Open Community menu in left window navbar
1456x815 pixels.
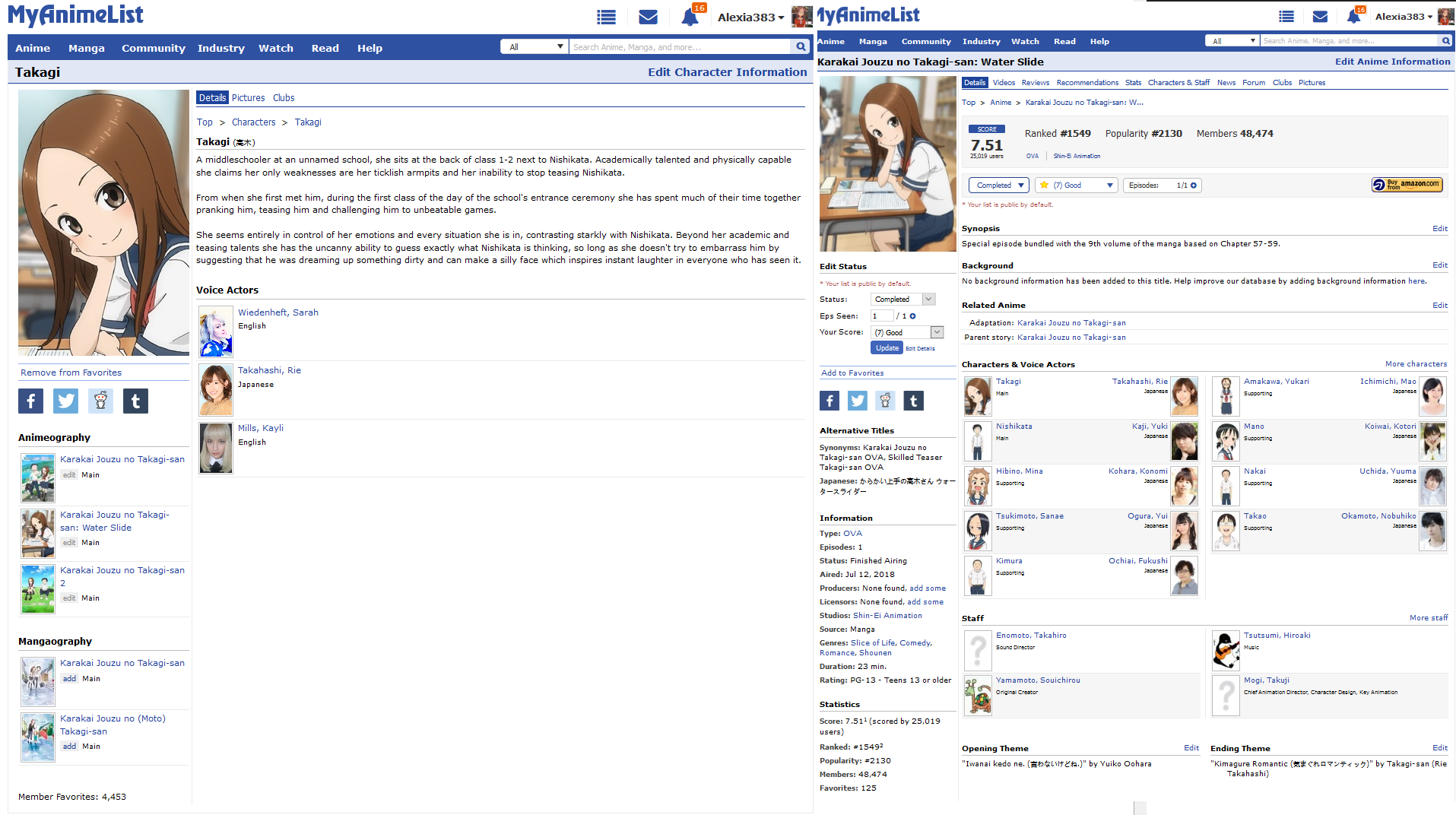pyautogui.click(x=154, y=48)
